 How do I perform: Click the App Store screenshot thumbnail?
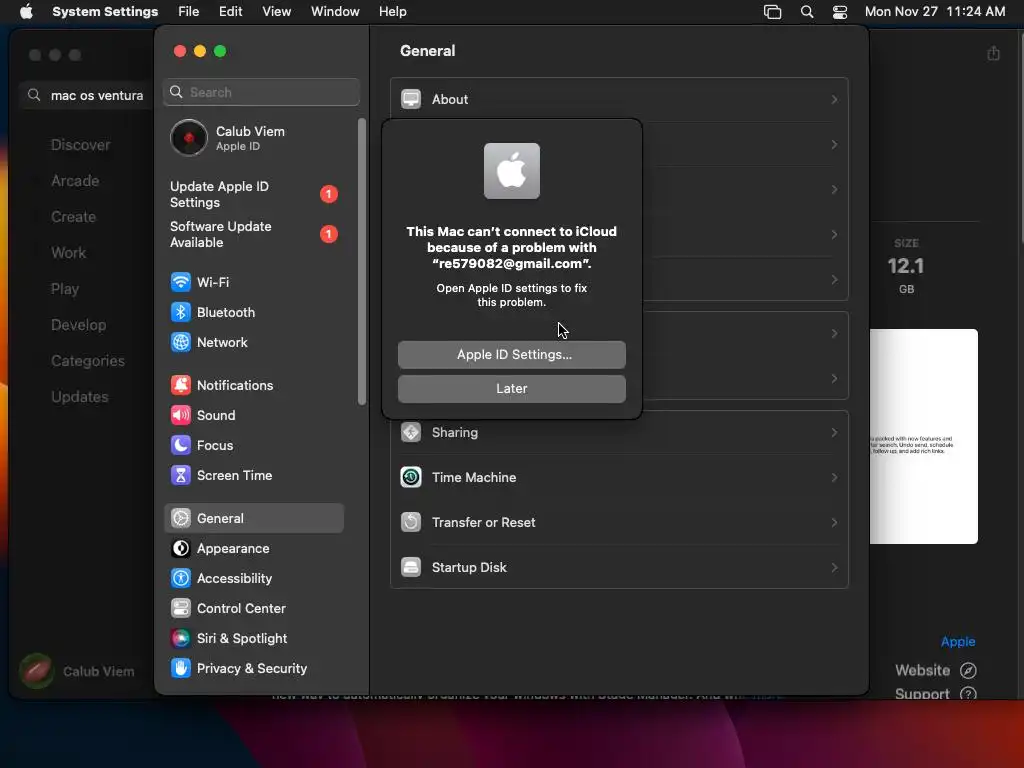coord(924,436)
